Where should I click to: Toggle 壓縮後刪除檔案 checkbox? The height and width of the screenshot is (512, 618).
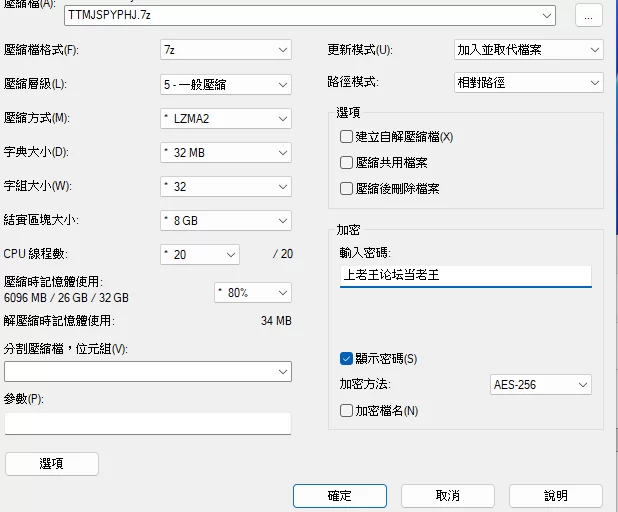point(347,188)
